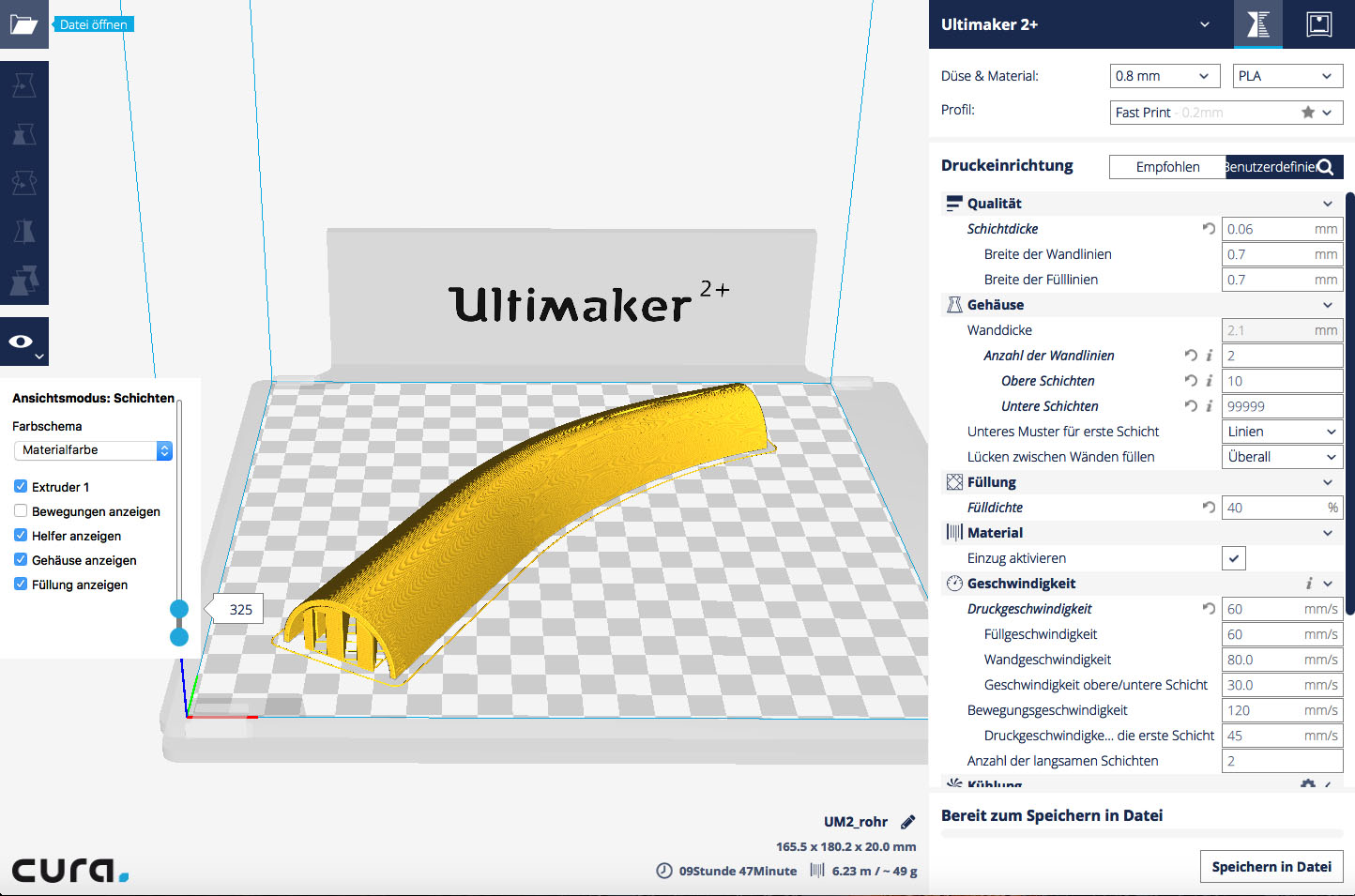Screen dimensions: 1355x896
Task: Reset Untere Schichten value
Action: (1191, 406)
